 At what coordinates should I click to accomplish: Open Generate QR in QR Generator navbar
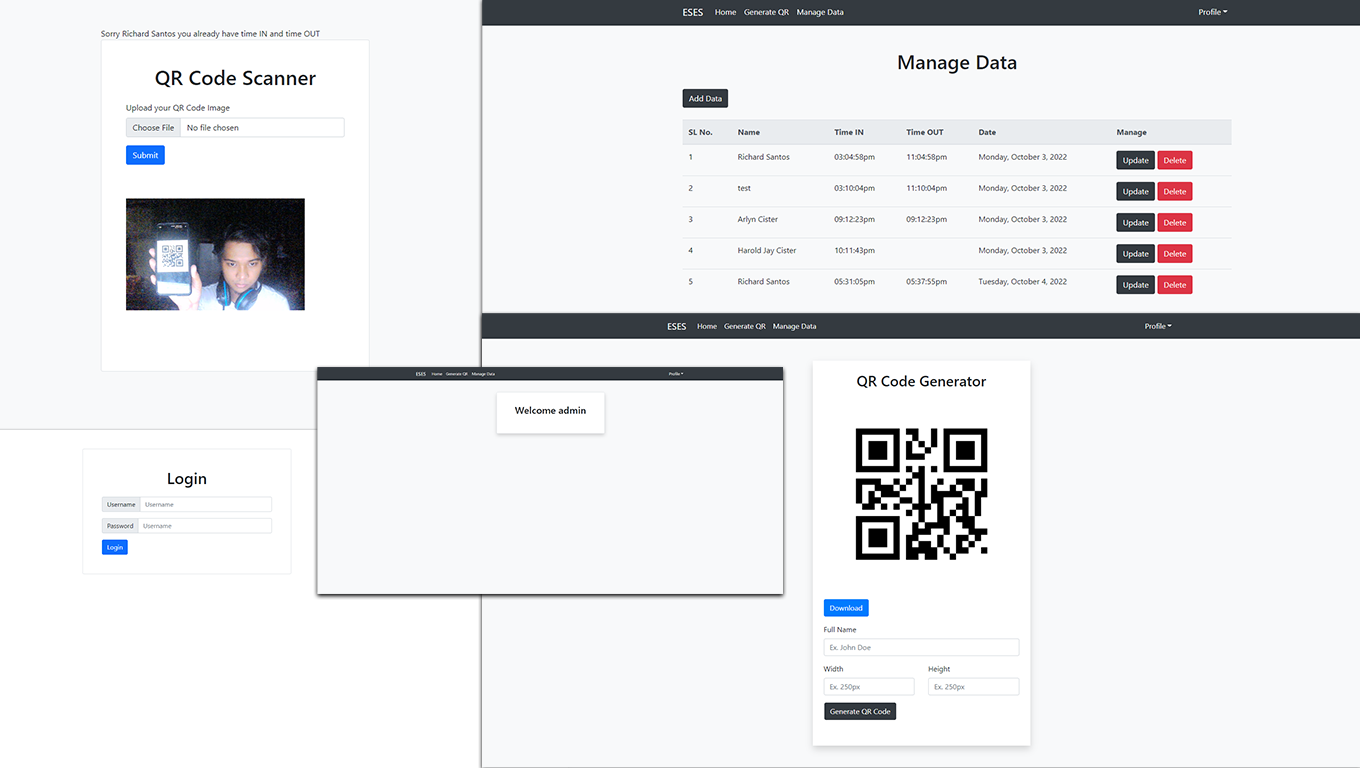tap(745, 326)
